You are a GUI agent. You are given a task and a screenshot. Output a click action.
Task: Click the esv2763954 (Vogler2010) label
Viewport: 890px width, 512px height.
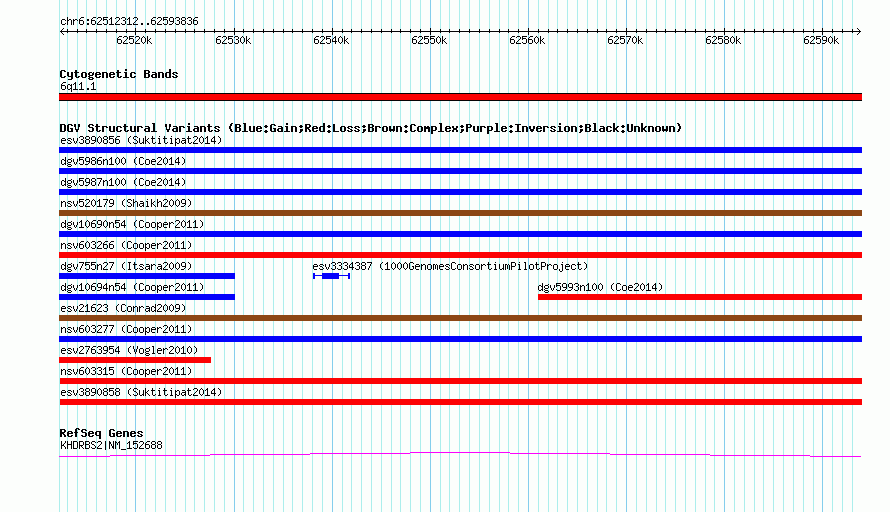click(x=129, y=350)
